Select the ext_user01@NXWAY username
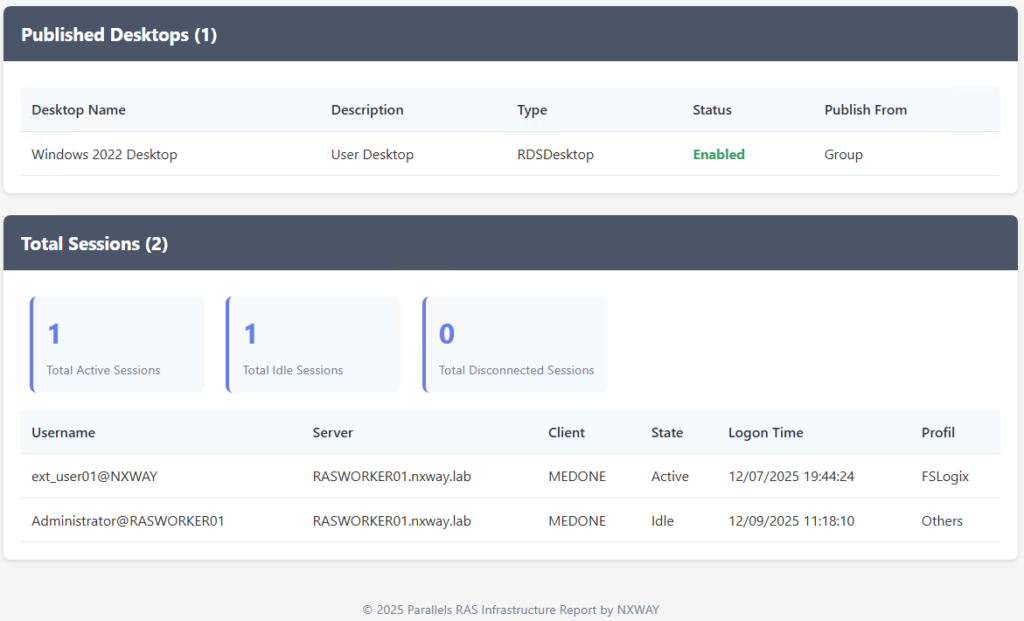1024x621 pixels. click(94, 477)
